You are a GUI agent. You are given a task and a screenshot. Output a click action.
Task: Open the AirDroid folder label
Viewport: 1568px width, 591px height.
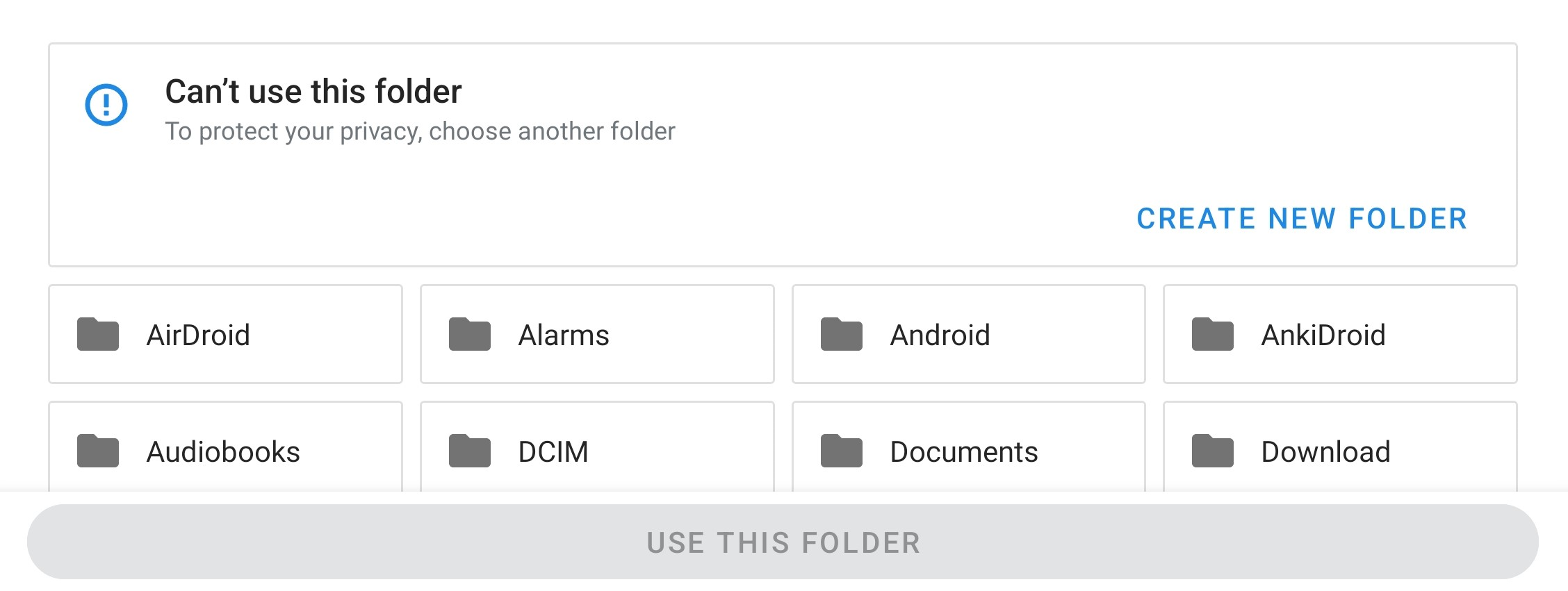[198, 335]
